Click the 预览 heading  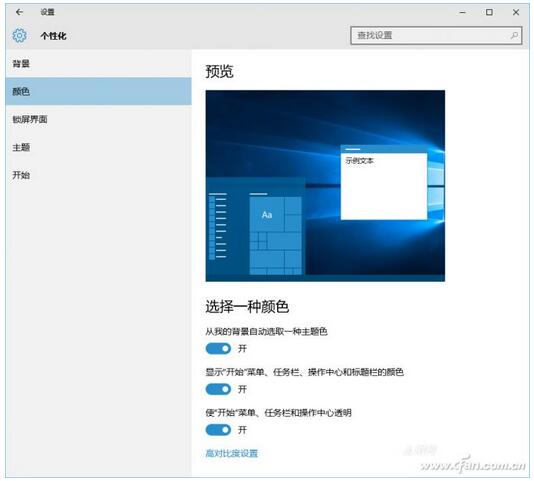coord(219,72)
